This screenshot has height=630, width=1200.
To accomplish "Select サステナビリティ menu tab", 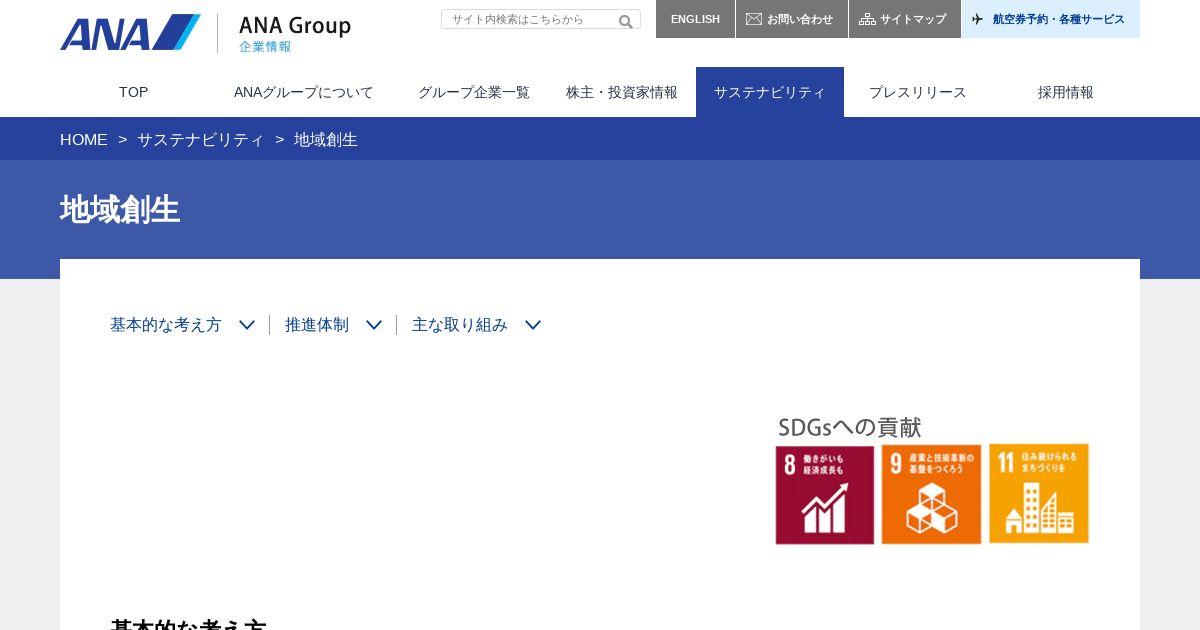I will coord(770,92).
